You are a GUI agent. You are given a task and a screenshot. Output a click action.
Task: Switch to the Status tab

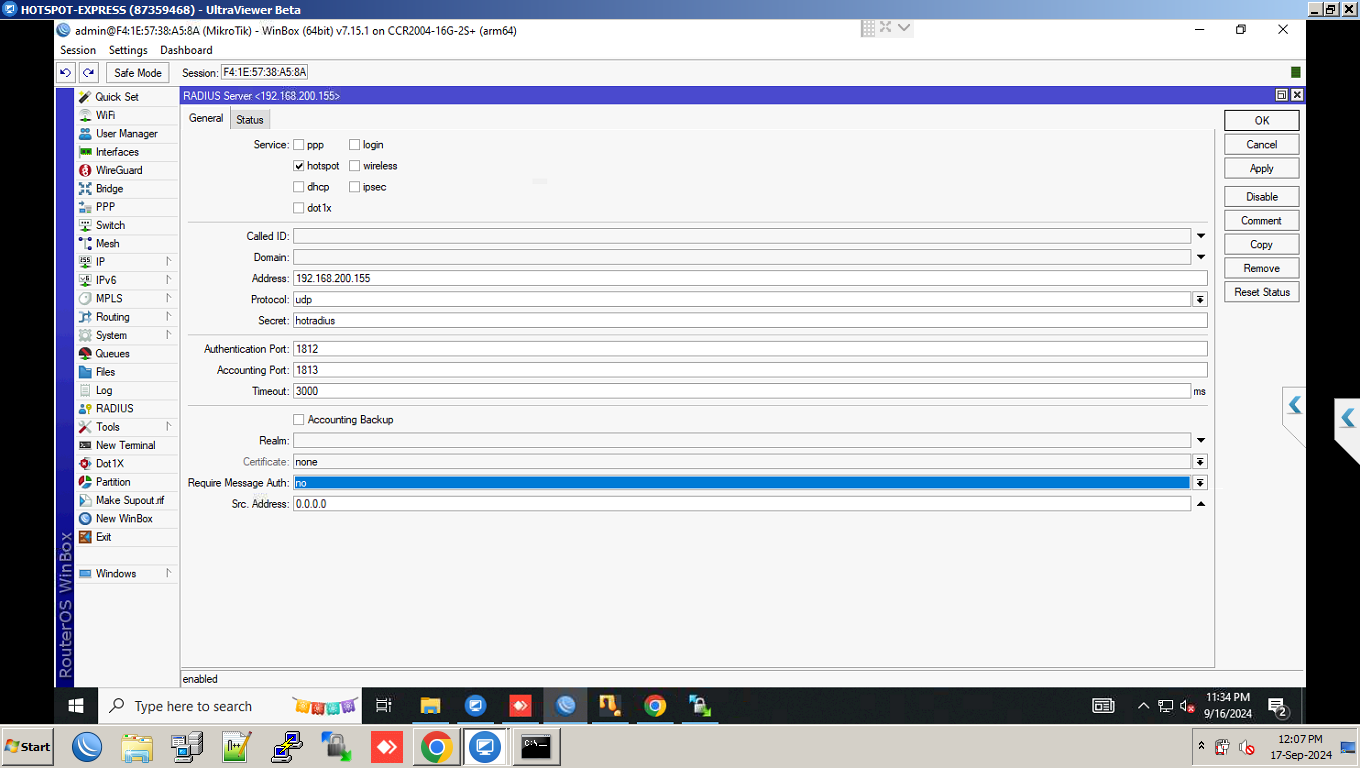coord(250,120)
